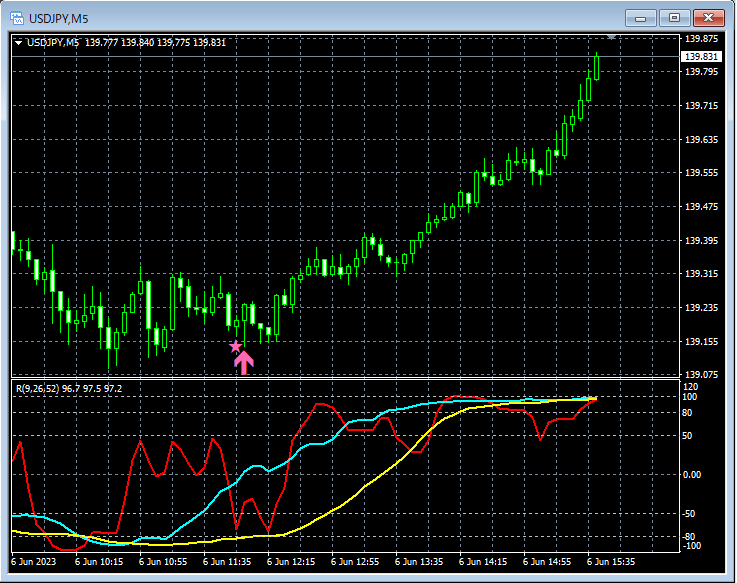Screen dimensions: 737x583
Task: Click the chart shift triangle marker
Action: (x=611, y=37)
